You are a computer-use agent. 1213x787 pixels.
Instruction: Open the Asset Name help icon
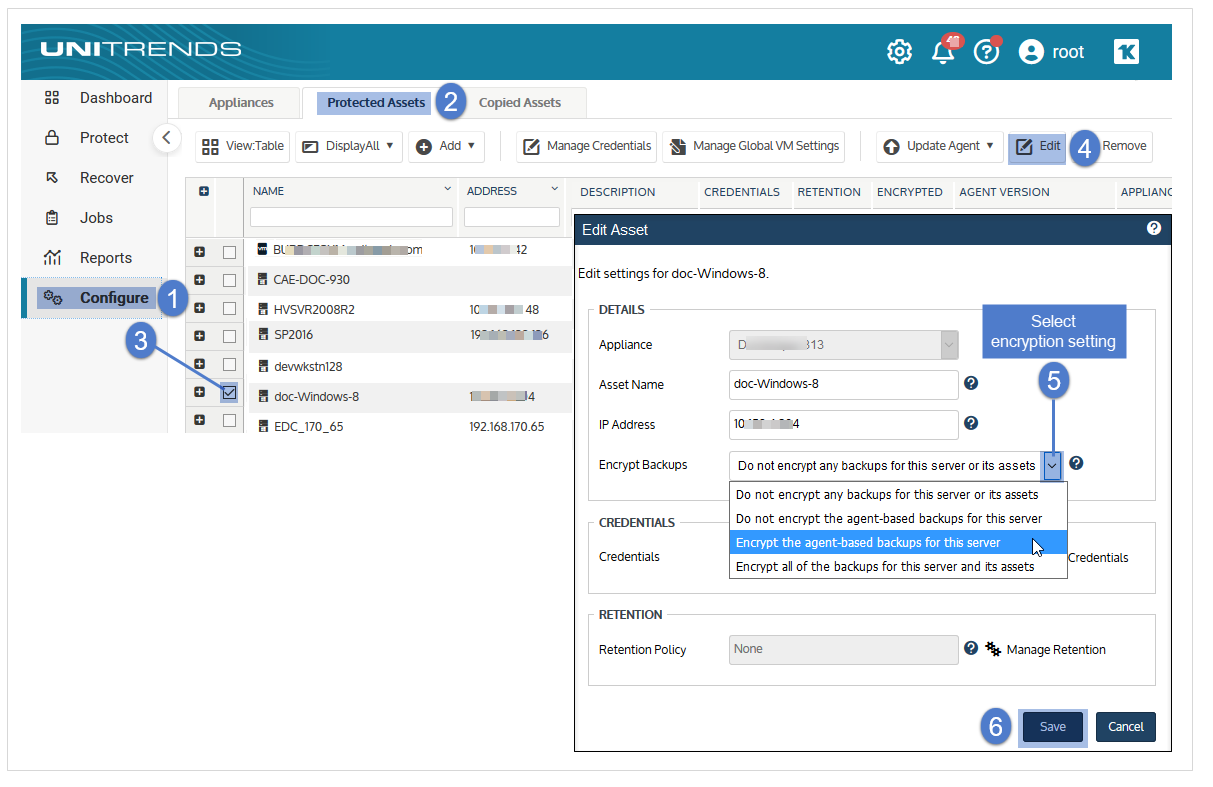click(x=971, y=383)
